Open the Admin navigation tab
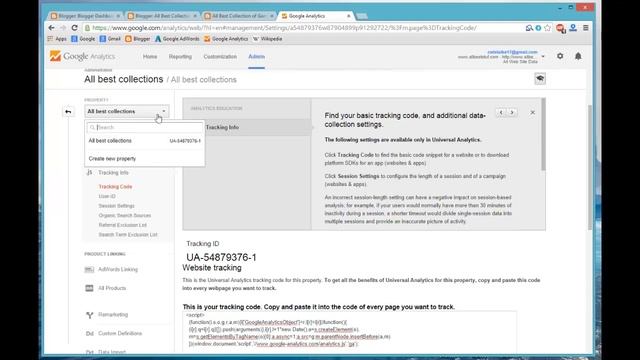The width and height of the screenshot is (640, 360). [256, 56]
